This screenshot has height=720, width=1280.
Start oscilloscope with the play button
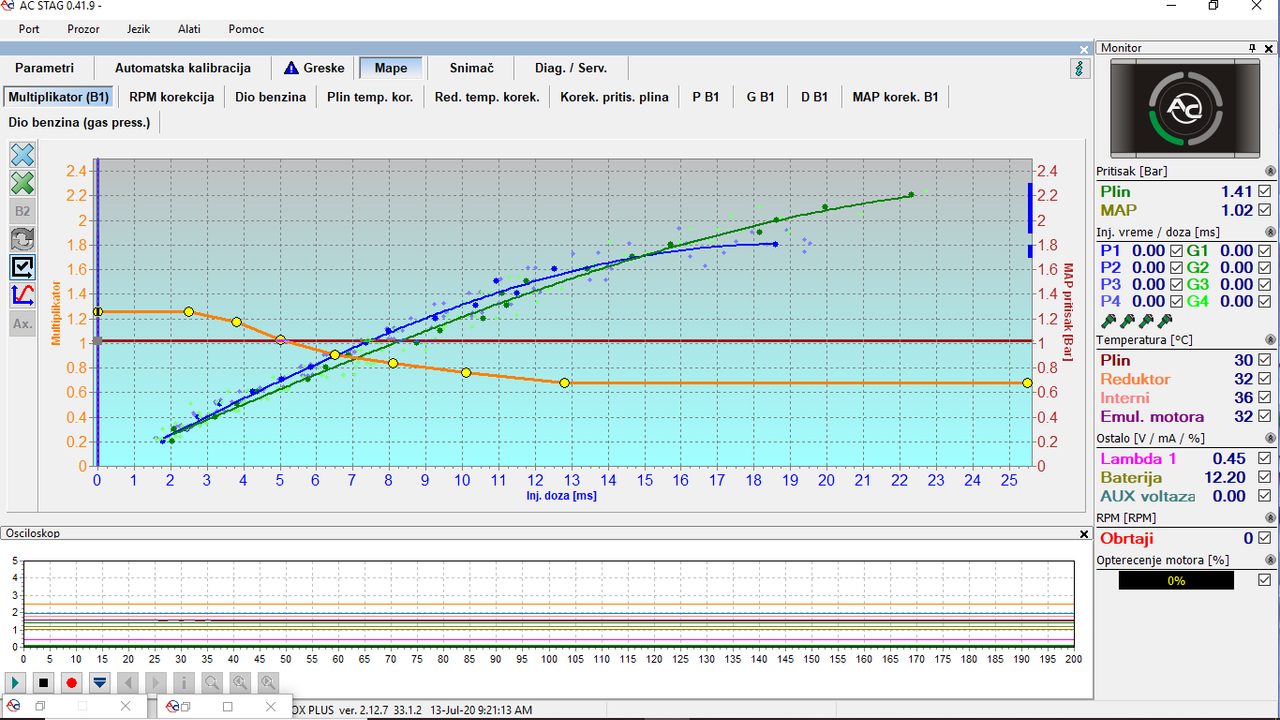point(16,683)
